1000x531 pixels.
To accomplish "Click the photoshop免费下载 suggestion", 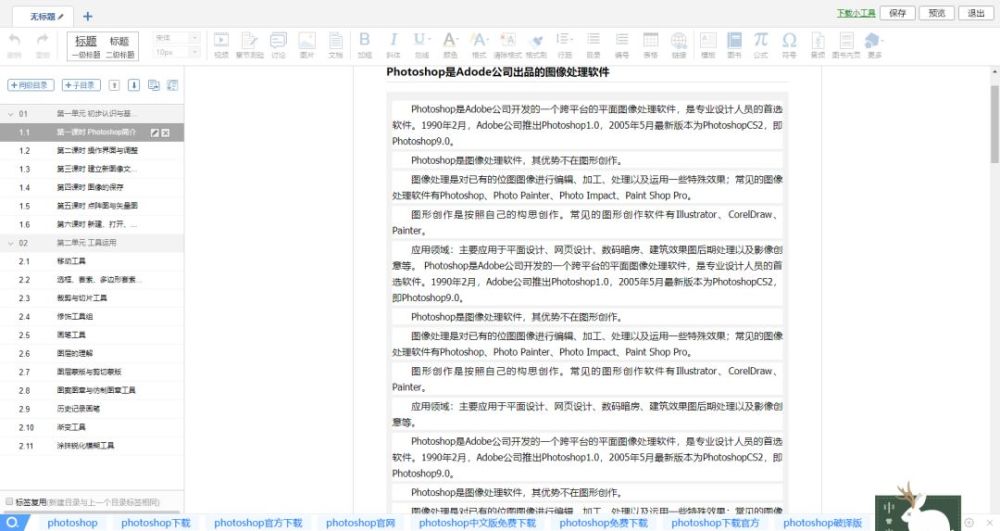I will point(603,523).
